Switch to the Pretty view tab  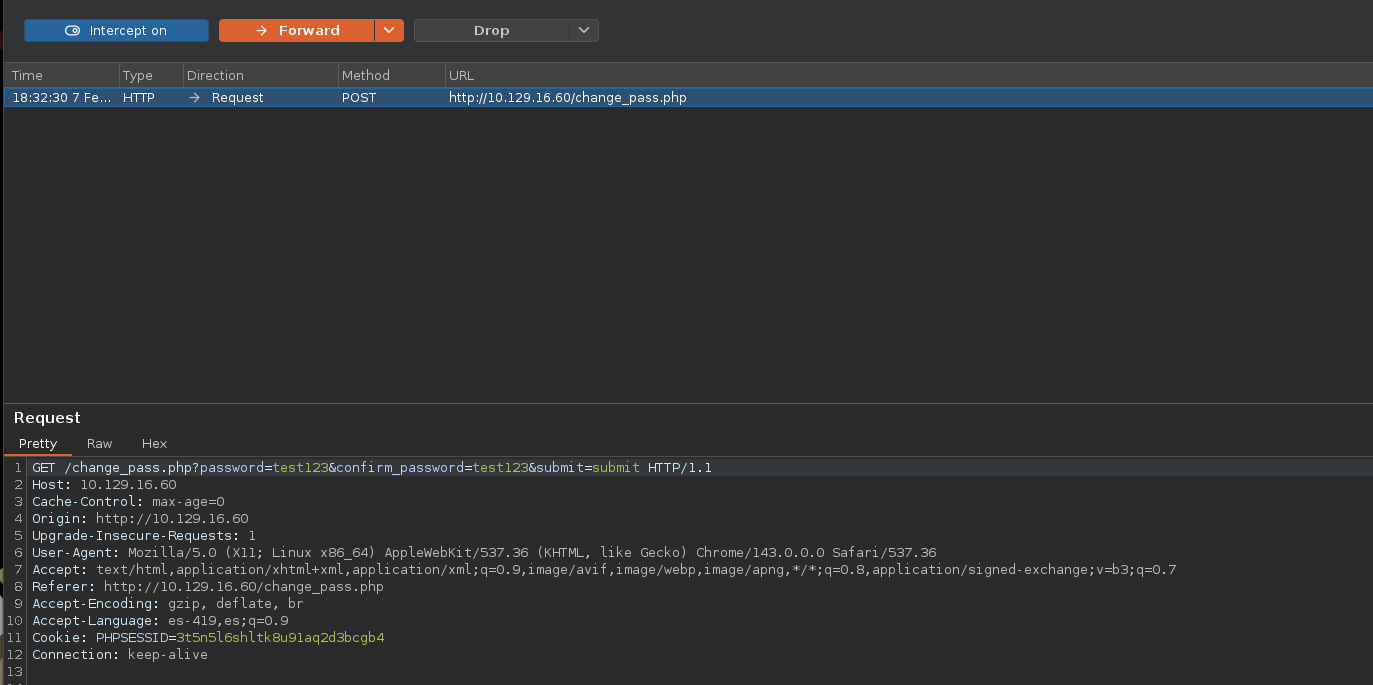pos(38,444)
